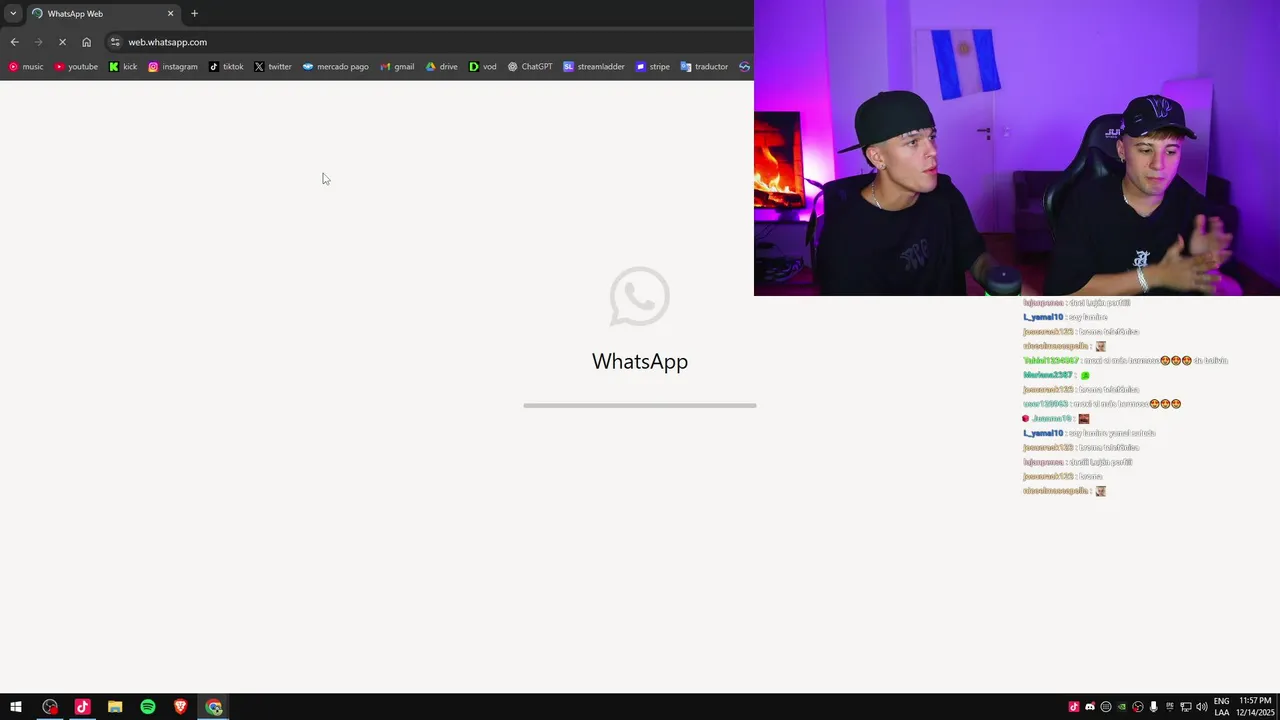Open File Explorer from the taskbar
1280x720 pixels.
pyautogui.click(x=115, y=707)
